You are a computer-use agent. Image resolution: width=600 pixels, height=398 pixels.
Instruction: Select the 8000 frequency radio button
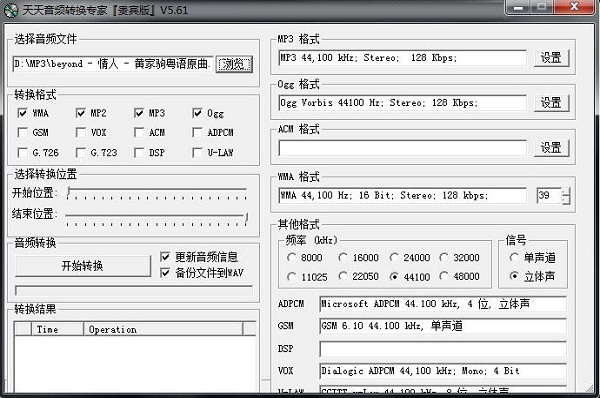[291, 257]
